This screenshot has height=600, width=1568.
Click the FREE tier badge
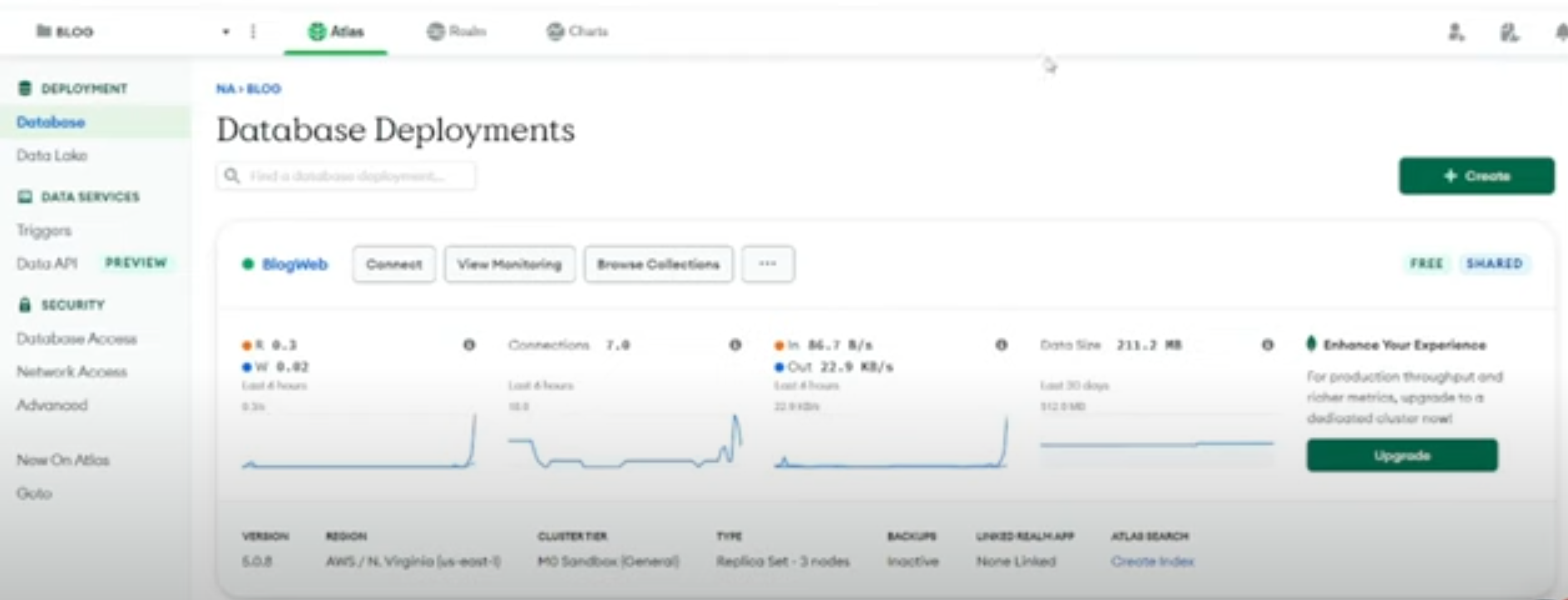point(1427,264)
